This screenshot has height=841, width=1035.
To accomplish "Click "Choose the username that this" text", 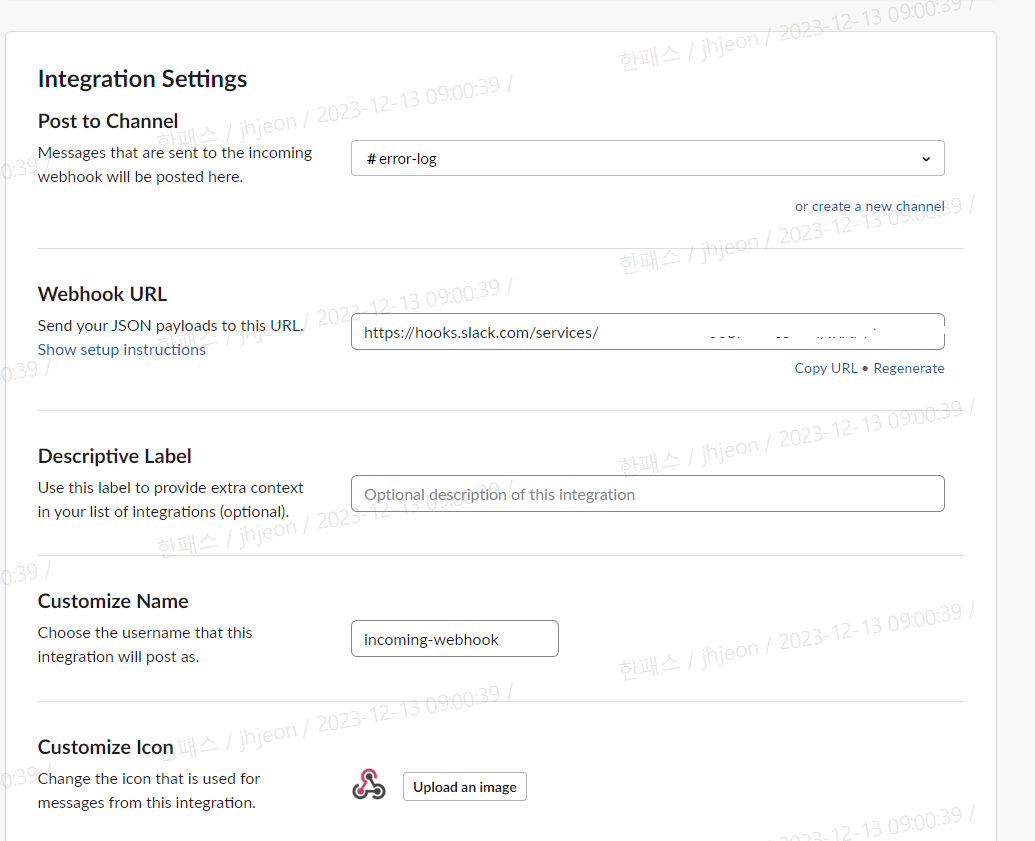I will point(145,633).
